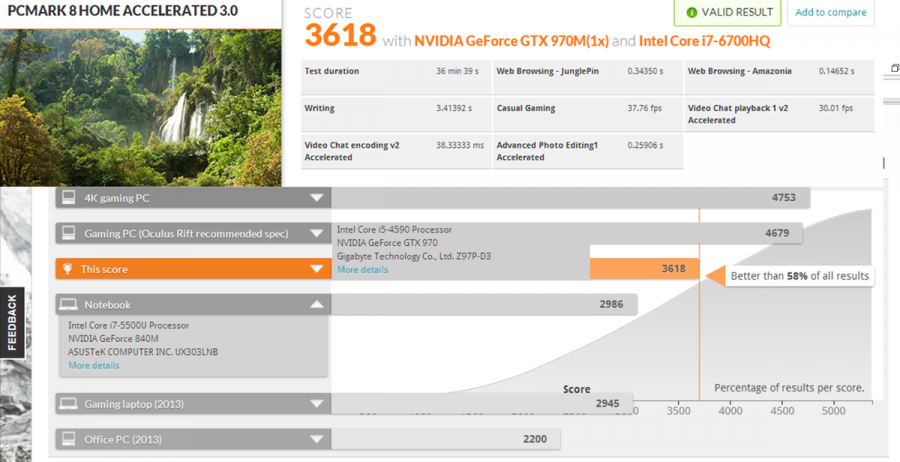Click the 4K gaming PC monitor icon
Image resolution: width=900 pixels, height=462 pixels.
69,198
